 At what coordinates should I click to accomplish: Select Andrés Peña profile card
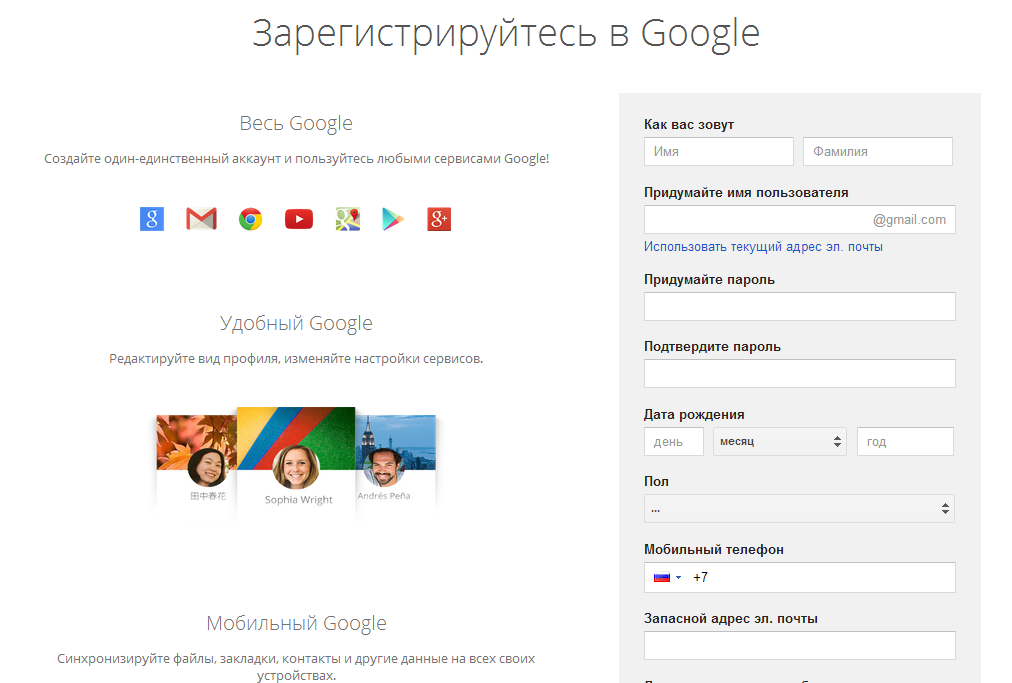(x=396, y=461)
